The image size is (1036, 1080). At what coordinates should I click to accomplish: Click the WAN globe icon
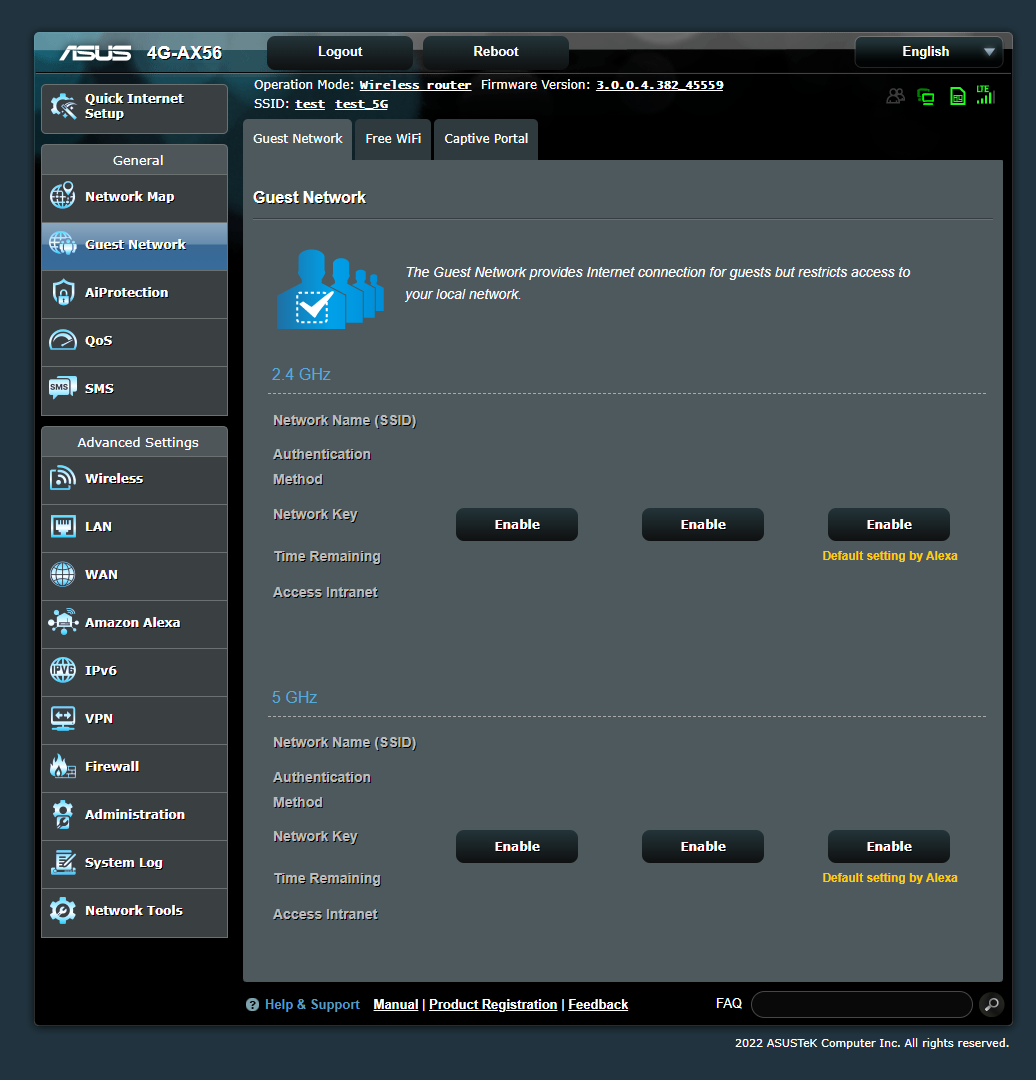63,574
